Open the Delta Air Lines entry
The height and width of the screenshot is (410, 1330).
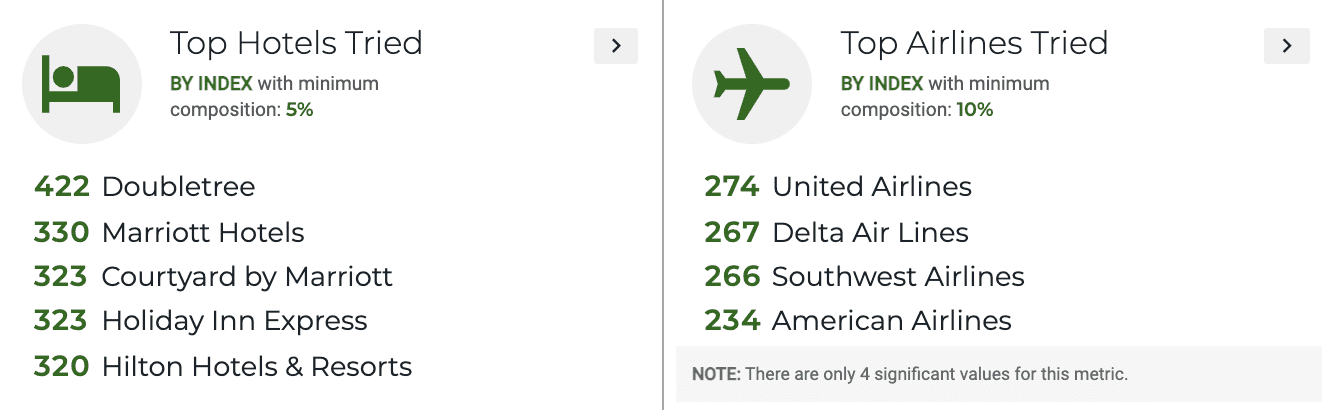click(x=836, y=233)
